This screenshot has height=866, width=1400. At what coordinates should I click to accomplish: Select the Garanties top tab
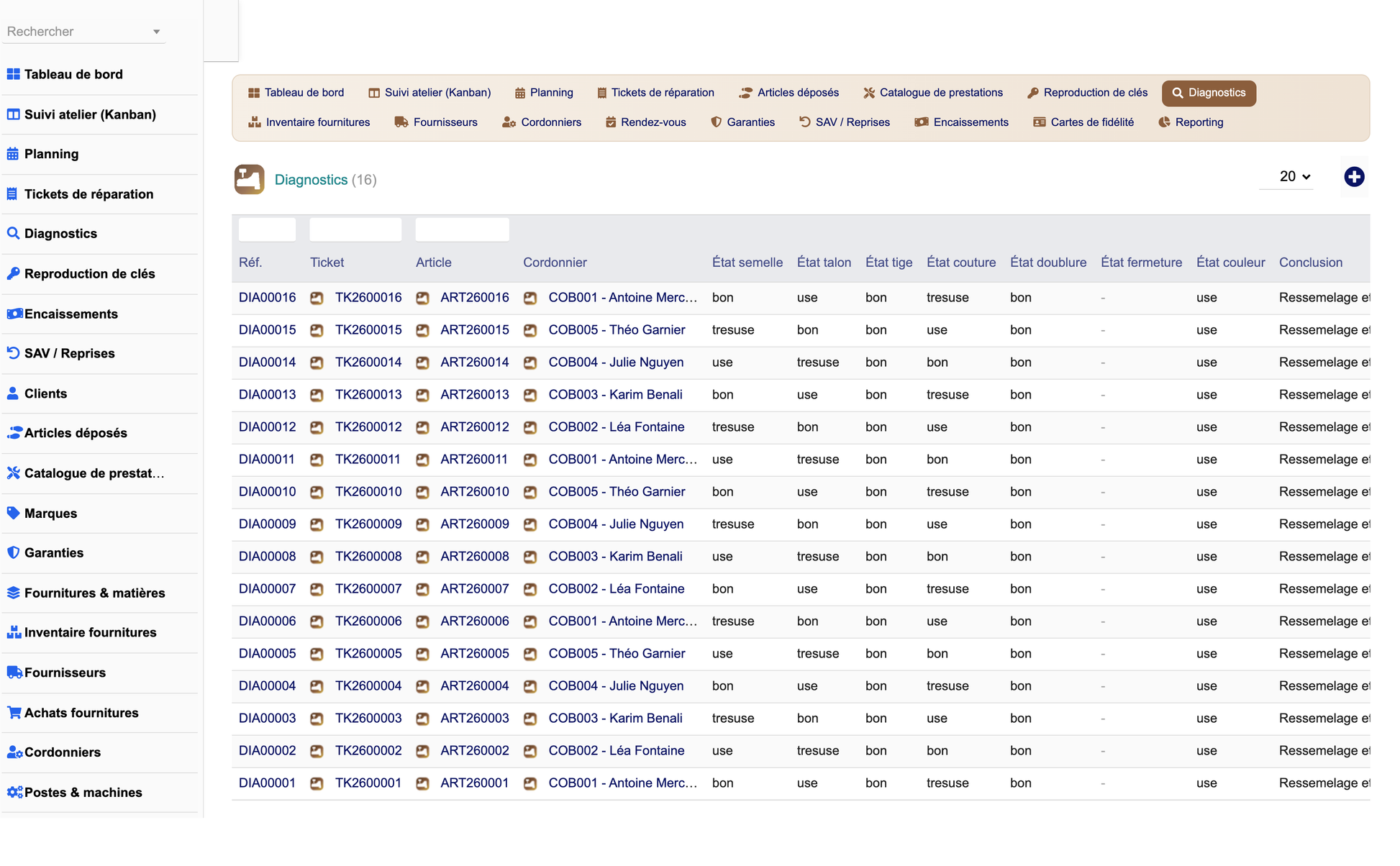(x=742, y=122)
